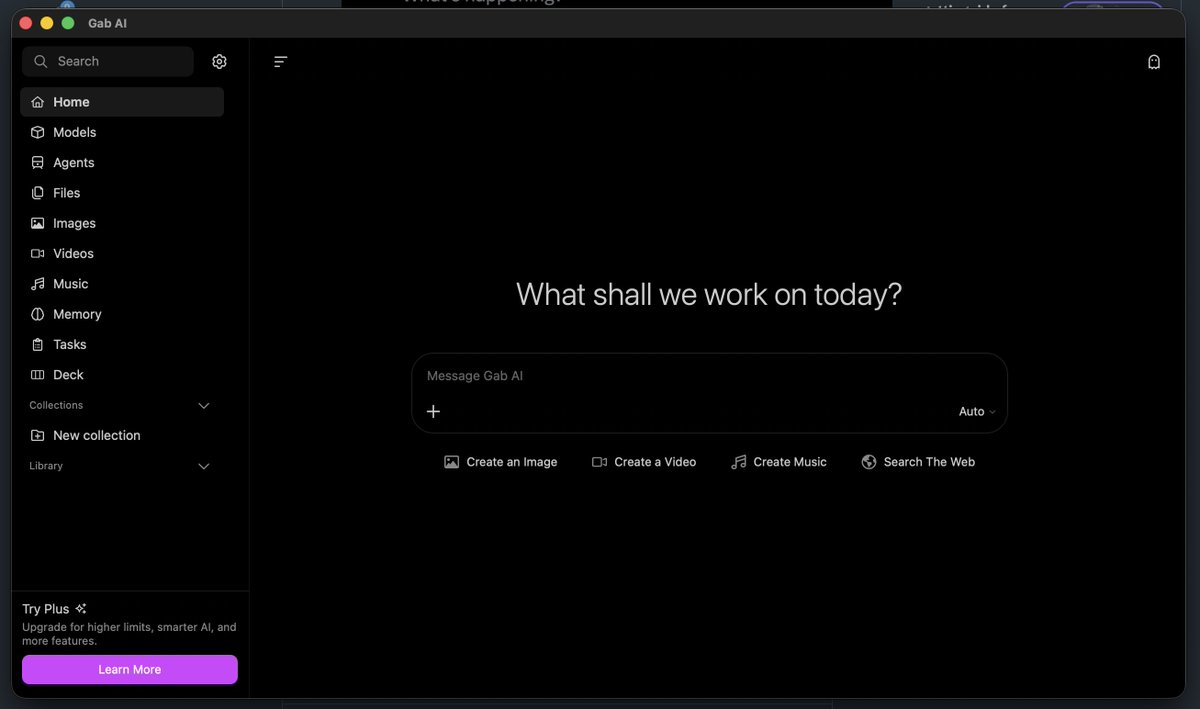Click the Library section label
The width and height of the screenshot is (1200, 709).
[46, 466]
